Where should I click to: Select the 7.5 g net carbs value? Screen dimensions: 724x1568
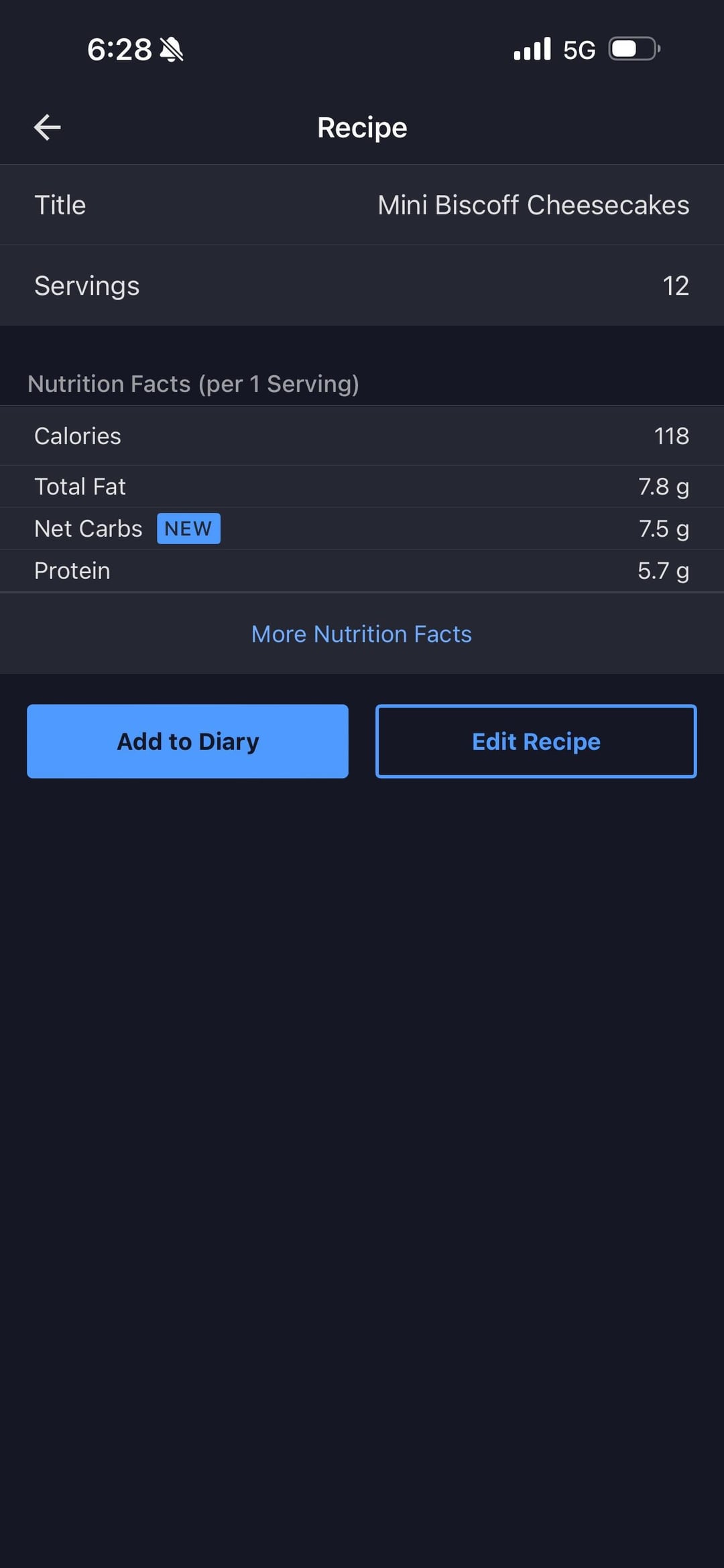pos(663,529)
